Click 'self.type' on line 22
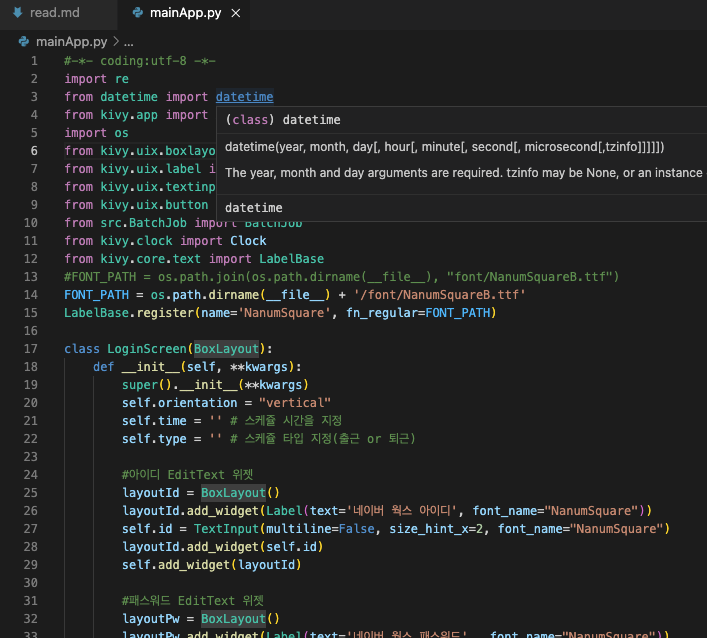 tap(154, 439)
